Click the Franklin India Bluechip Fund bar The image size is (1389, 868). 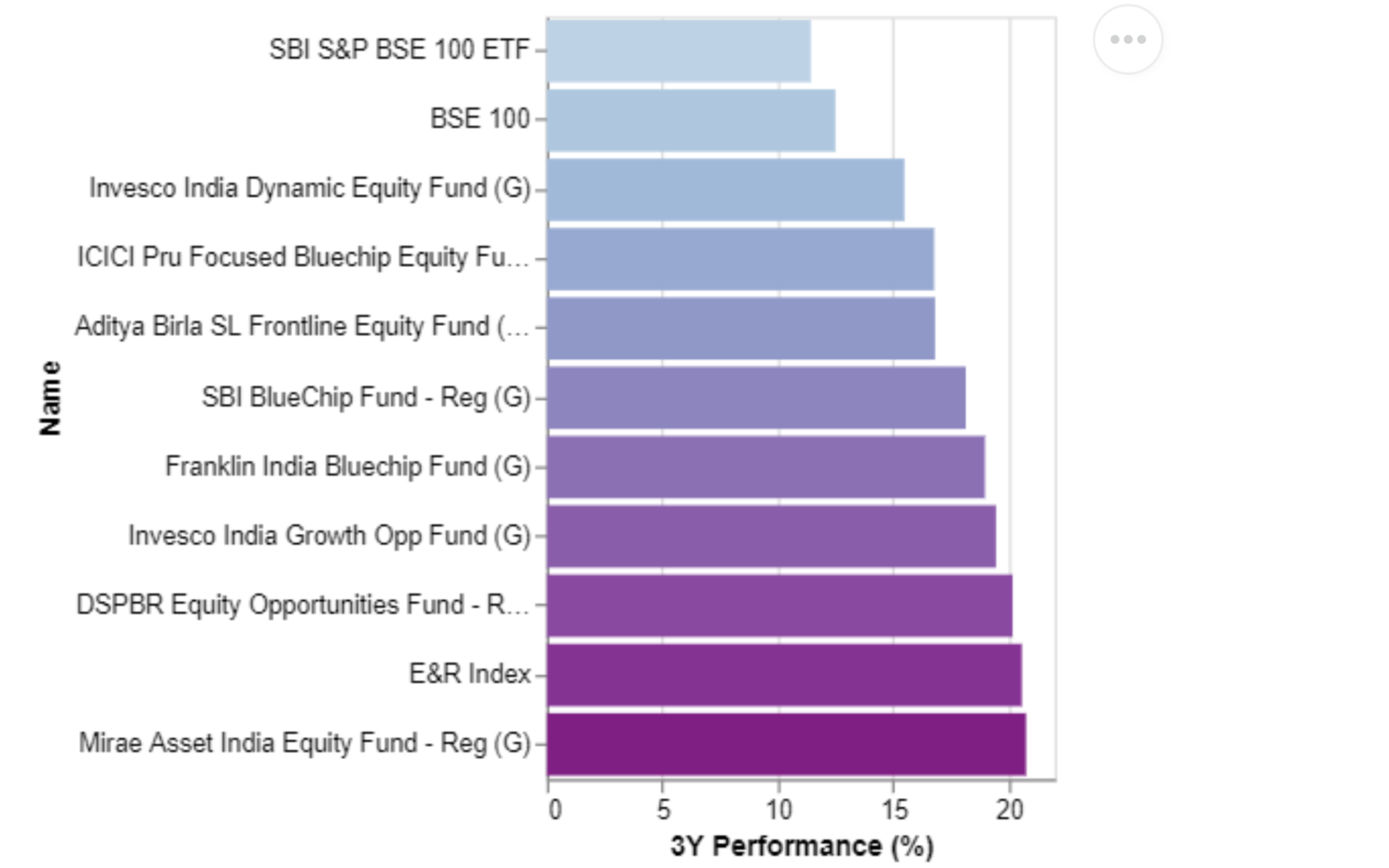tap(765, 467)
